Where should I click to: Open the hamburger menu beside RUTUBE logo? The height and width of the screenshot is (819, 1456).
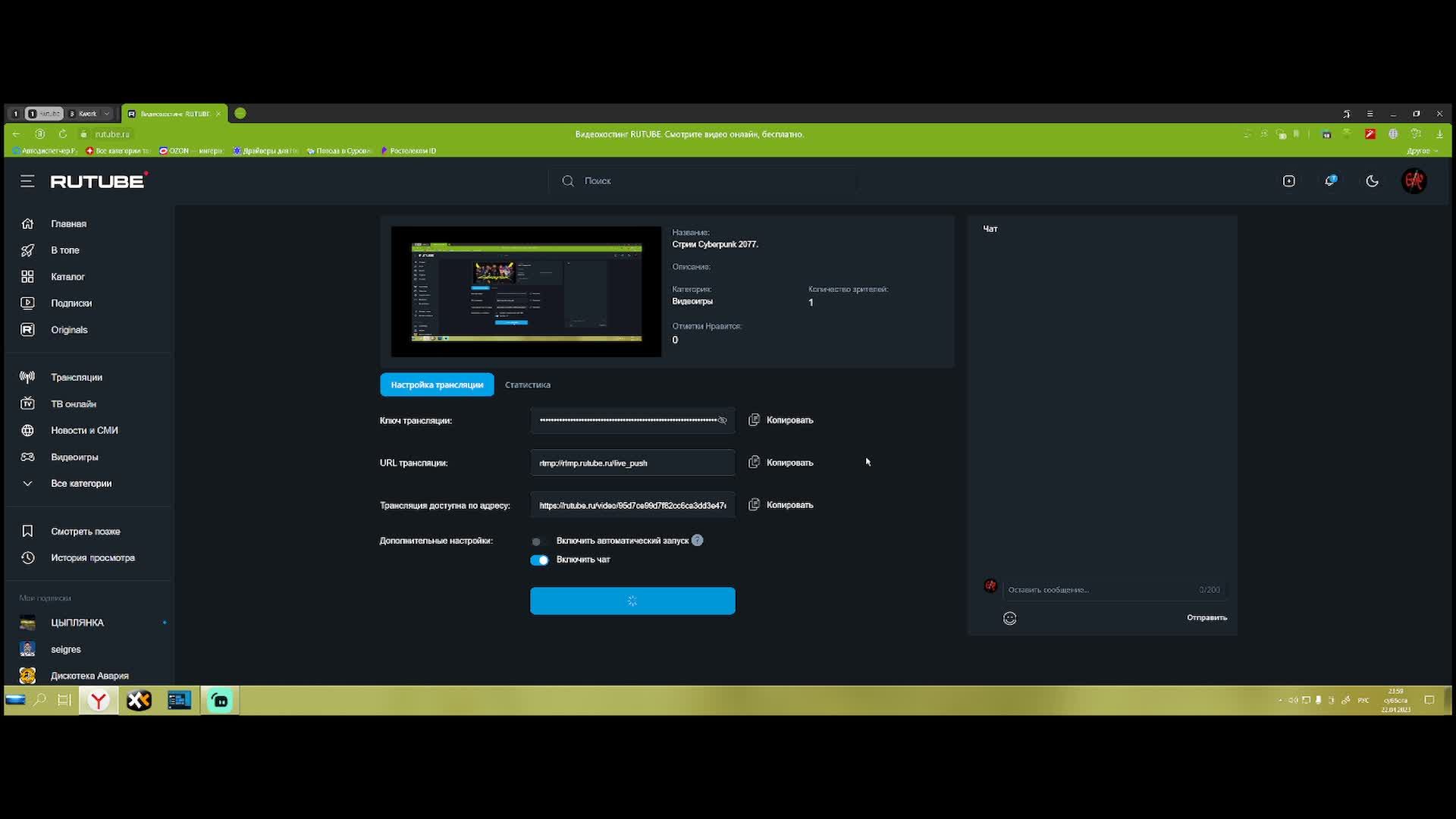(27, 181)
